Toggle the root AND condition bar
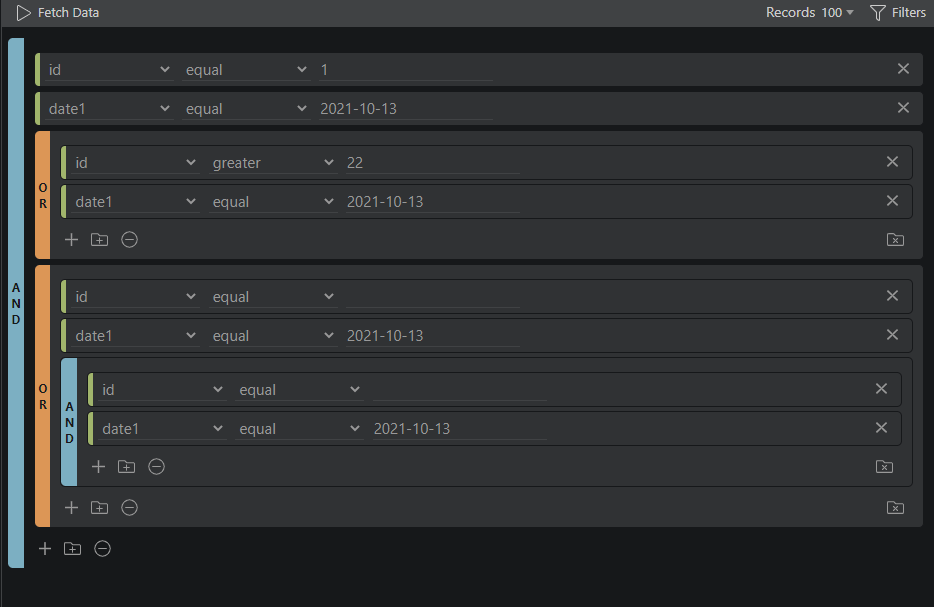Screen dimensions: 934x607 [x=15, y=303]
